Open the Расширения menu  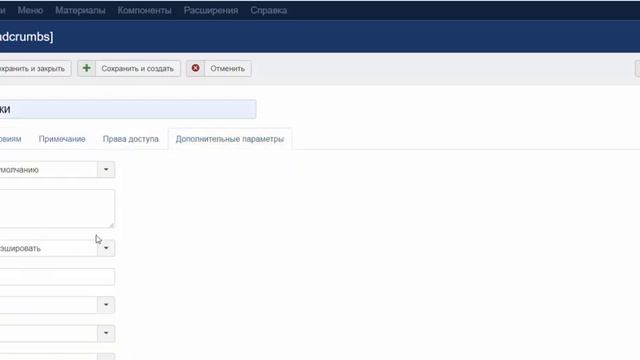[211, 11]
